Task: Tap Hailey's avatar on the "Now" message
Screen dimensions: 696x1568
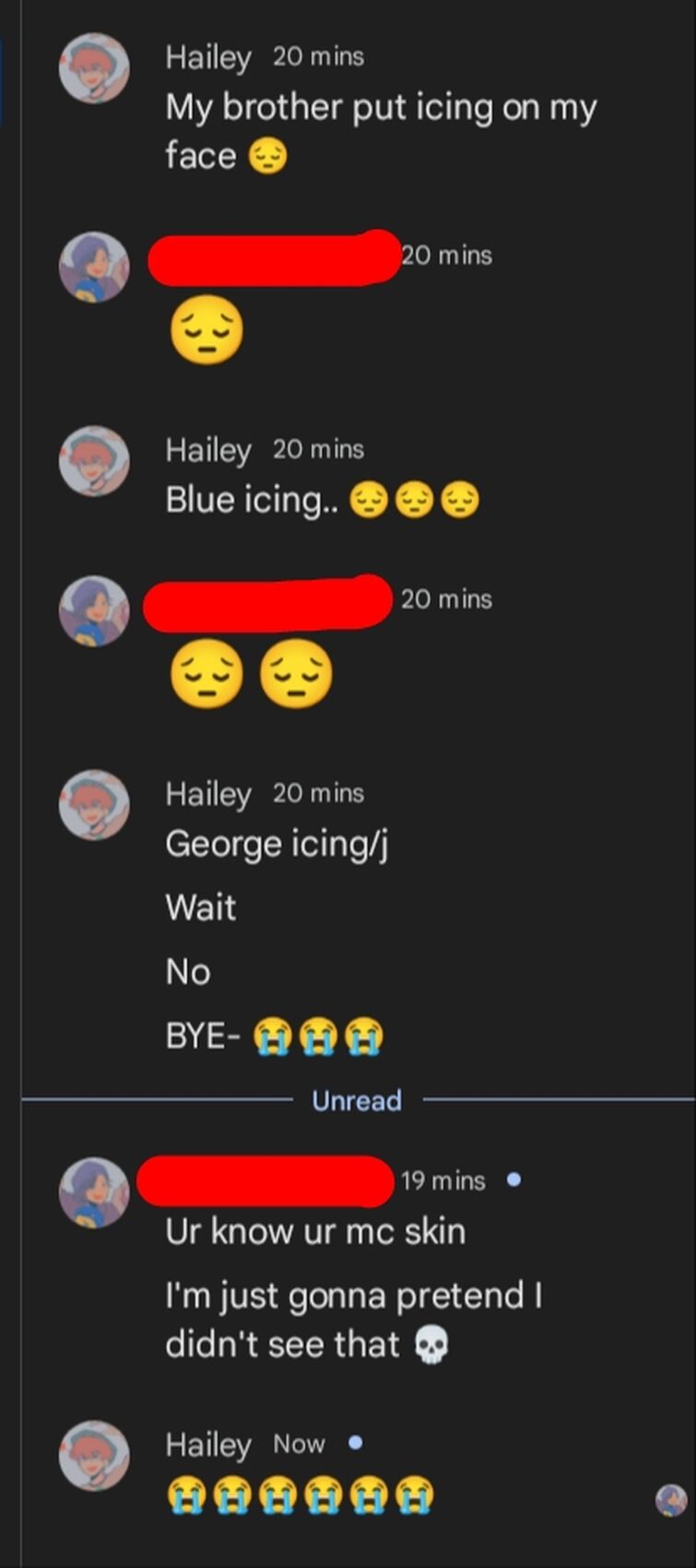Action: pos(94,1456)
